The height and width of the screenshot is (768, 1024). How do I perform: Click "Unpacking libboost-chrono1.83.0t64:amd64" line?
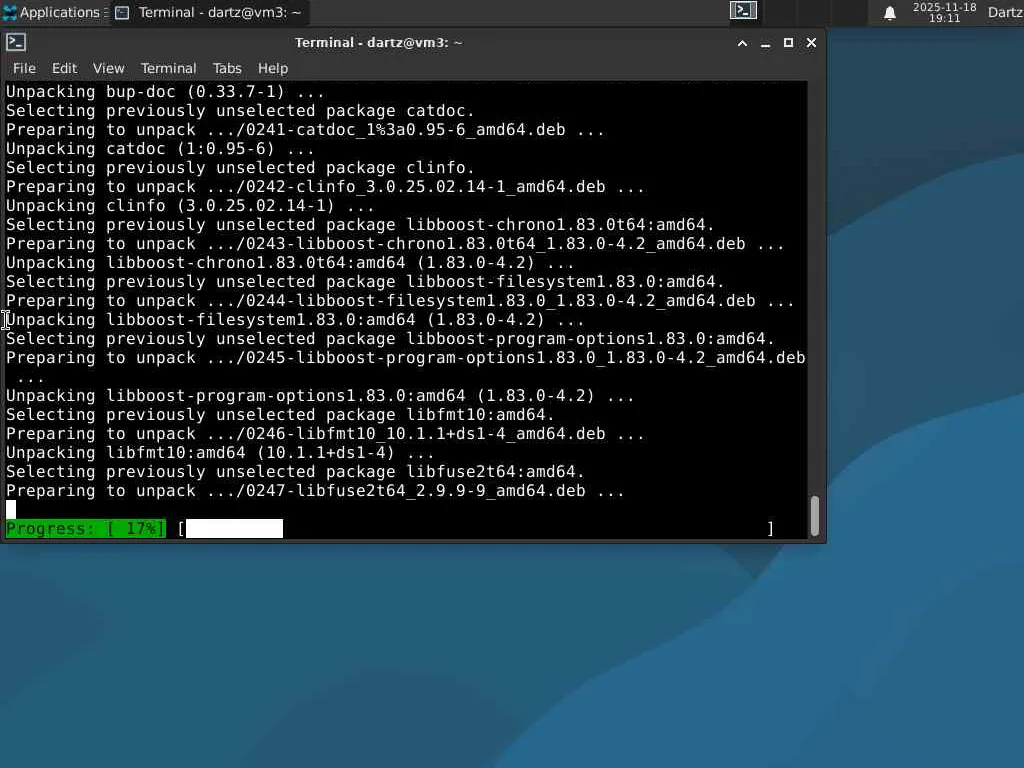click(290, 263)
